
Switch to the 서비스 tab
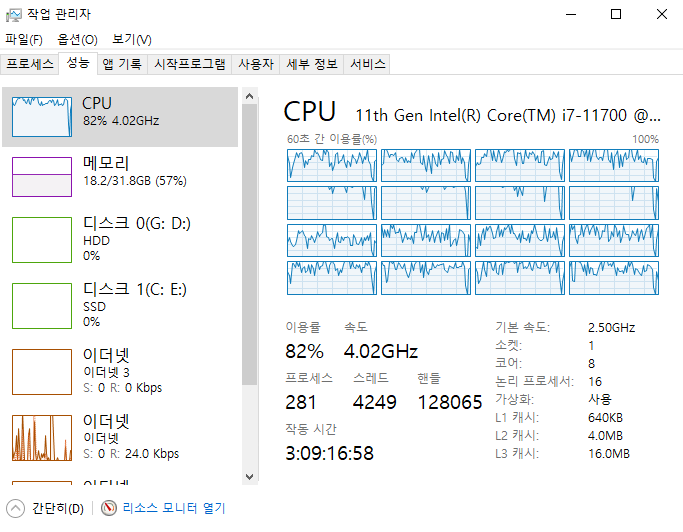368,64
